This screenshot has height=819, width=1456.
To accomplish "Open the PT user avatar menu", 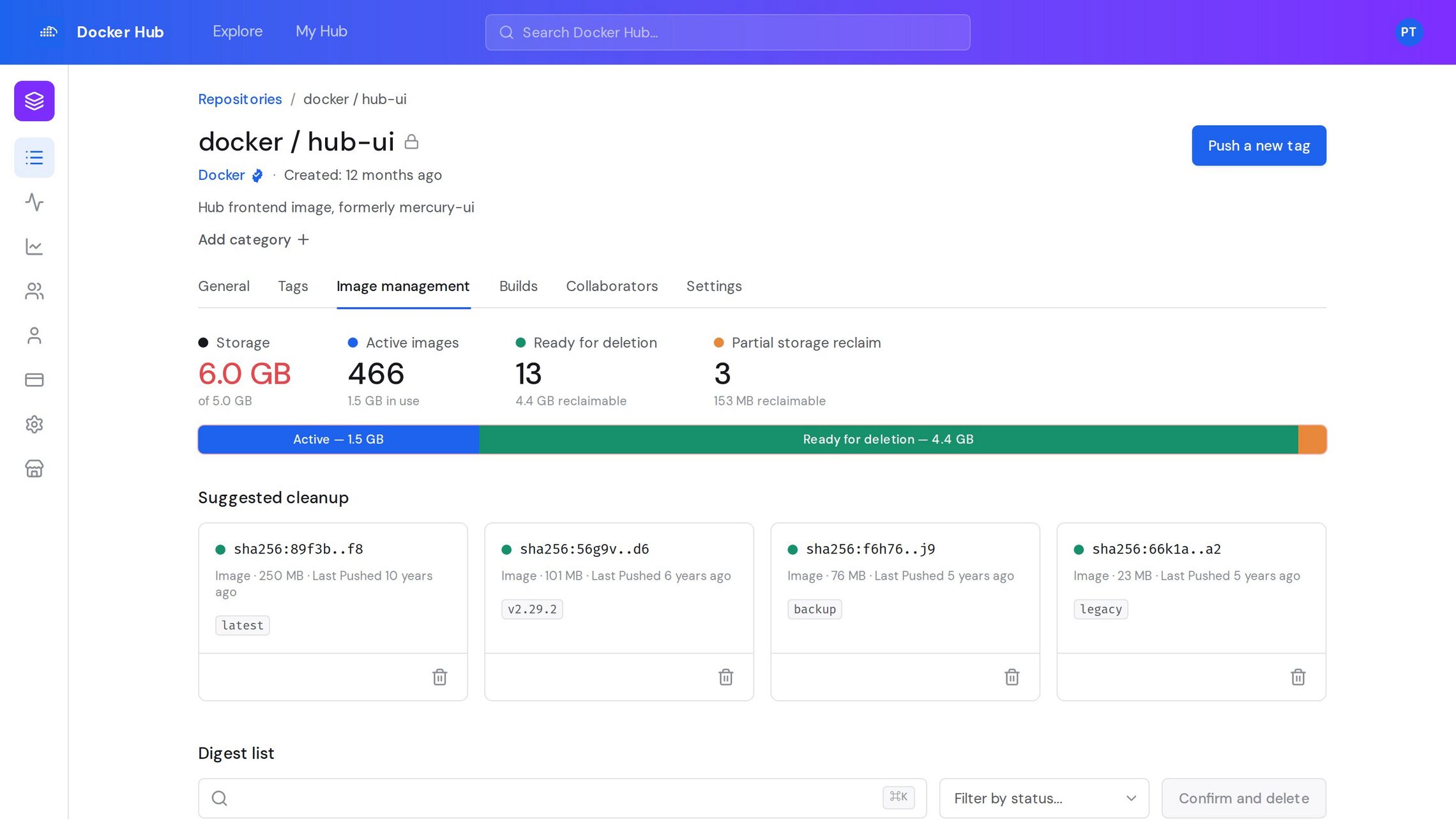I will coord(1409,32).
